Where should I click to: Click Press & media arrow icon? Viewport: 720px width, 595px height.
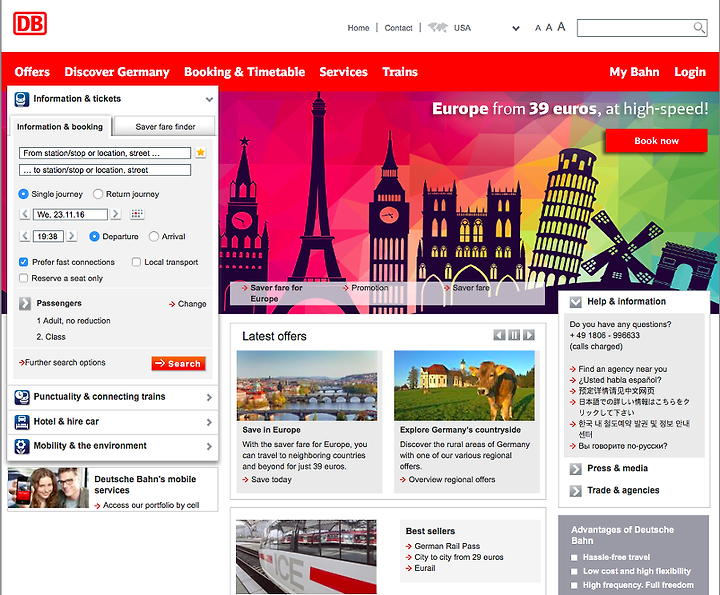click(575, 469)
